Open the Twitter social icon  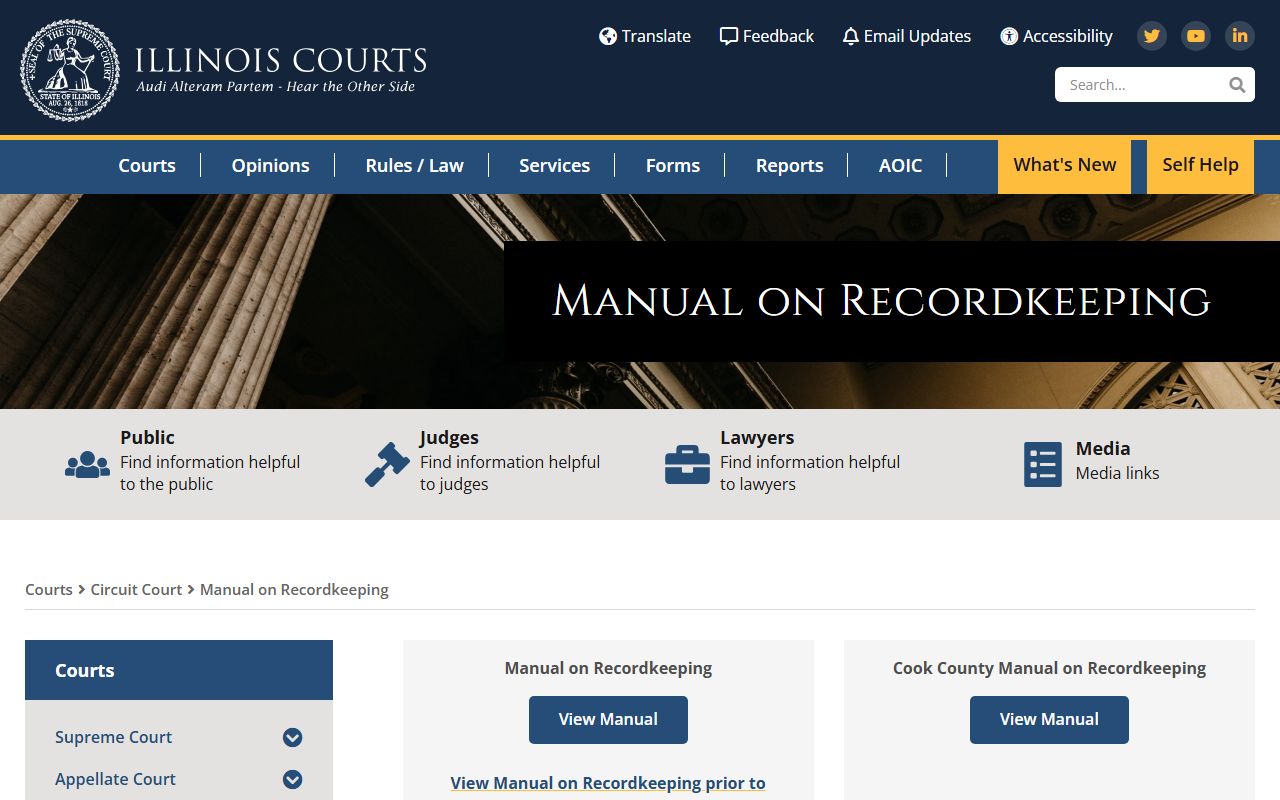[1152, 36]
